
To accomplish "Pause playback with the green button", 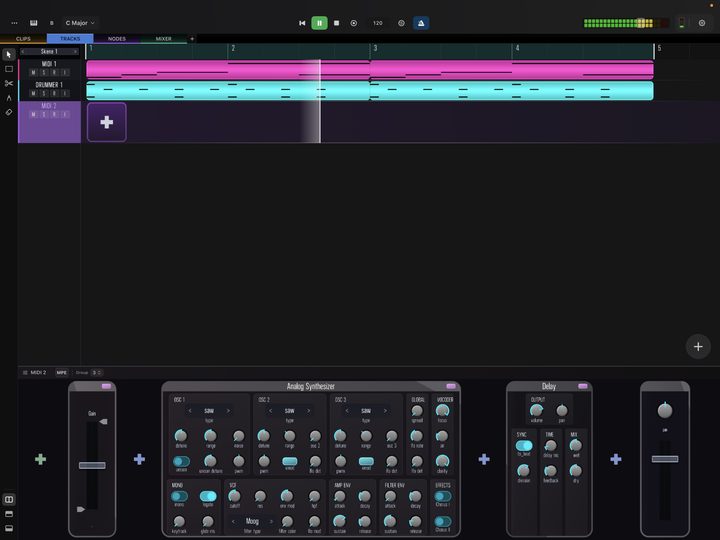I will (320, 23).
